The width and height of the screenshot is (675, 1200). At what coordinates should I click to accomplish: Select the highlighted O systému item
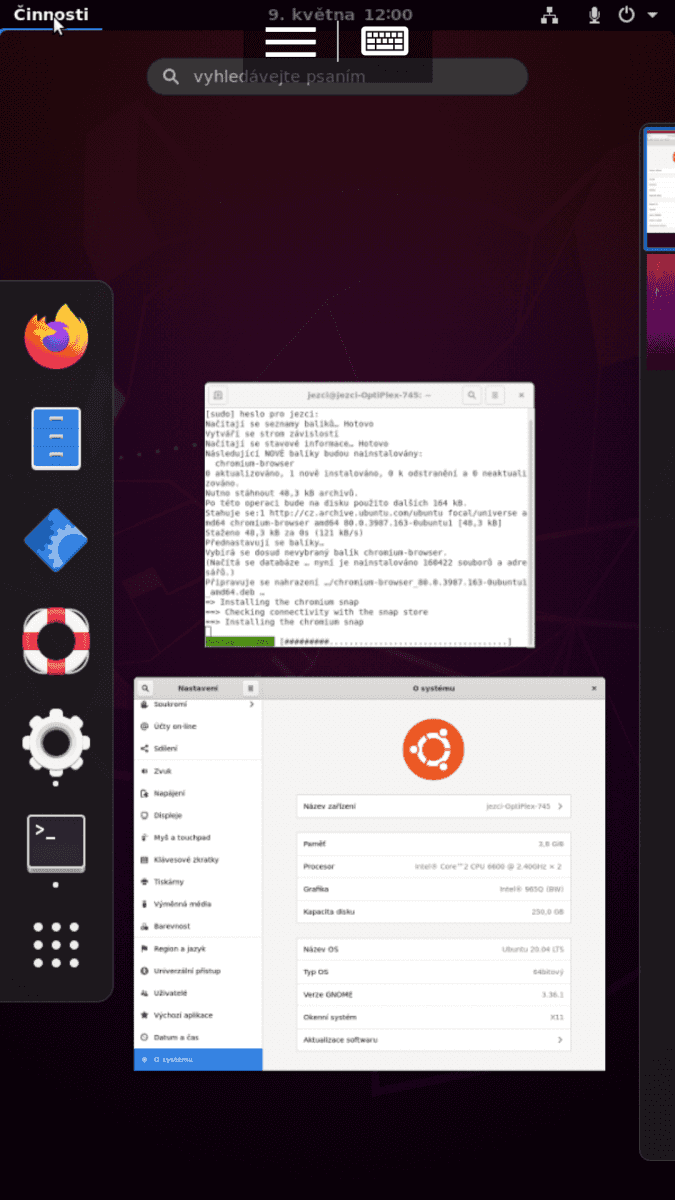point(198,1059)
